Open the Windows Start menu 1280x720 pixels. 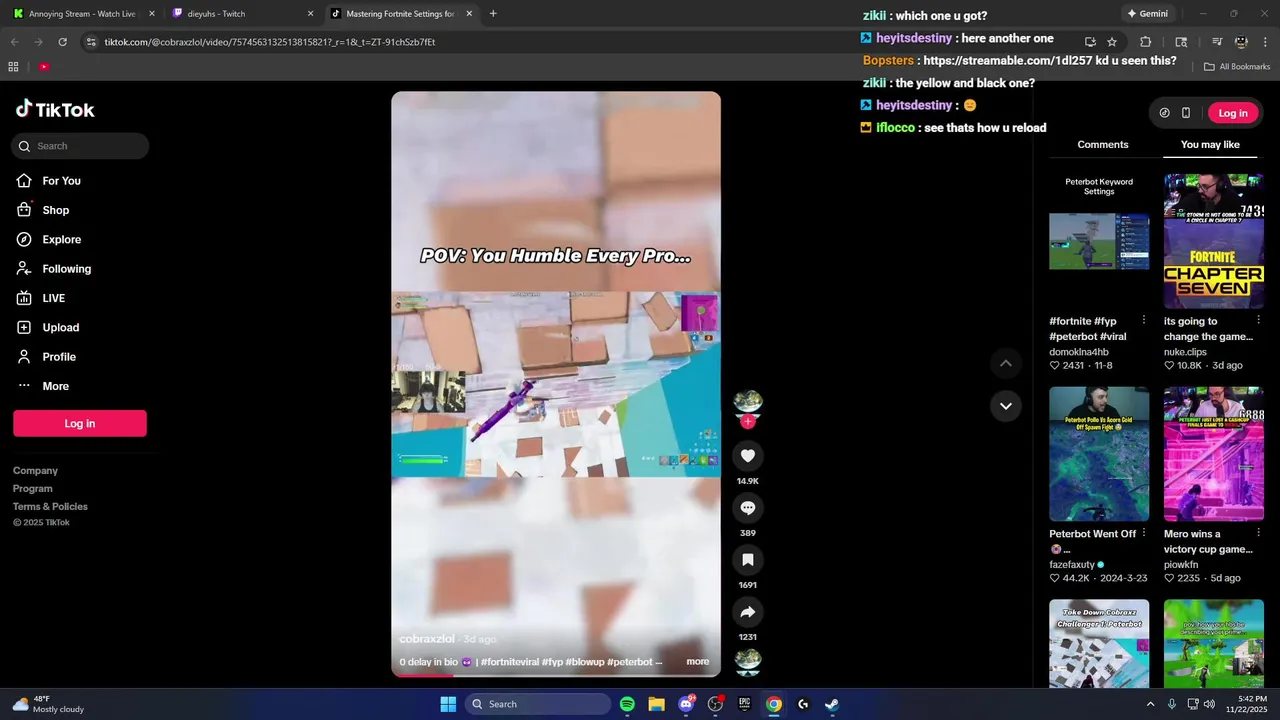(448, 704)
